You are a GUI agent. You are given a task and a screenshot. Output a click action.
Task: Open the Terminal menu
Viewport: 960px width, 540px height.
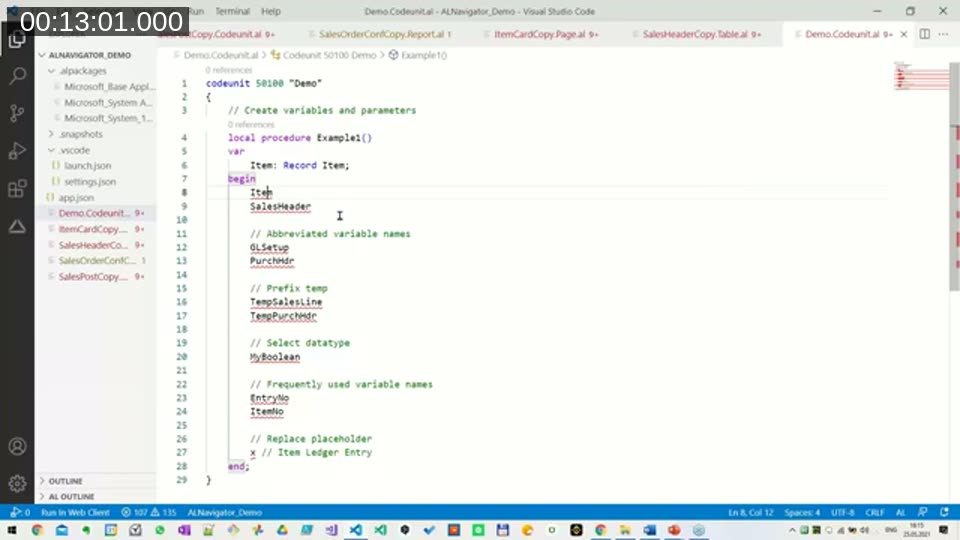232,11
